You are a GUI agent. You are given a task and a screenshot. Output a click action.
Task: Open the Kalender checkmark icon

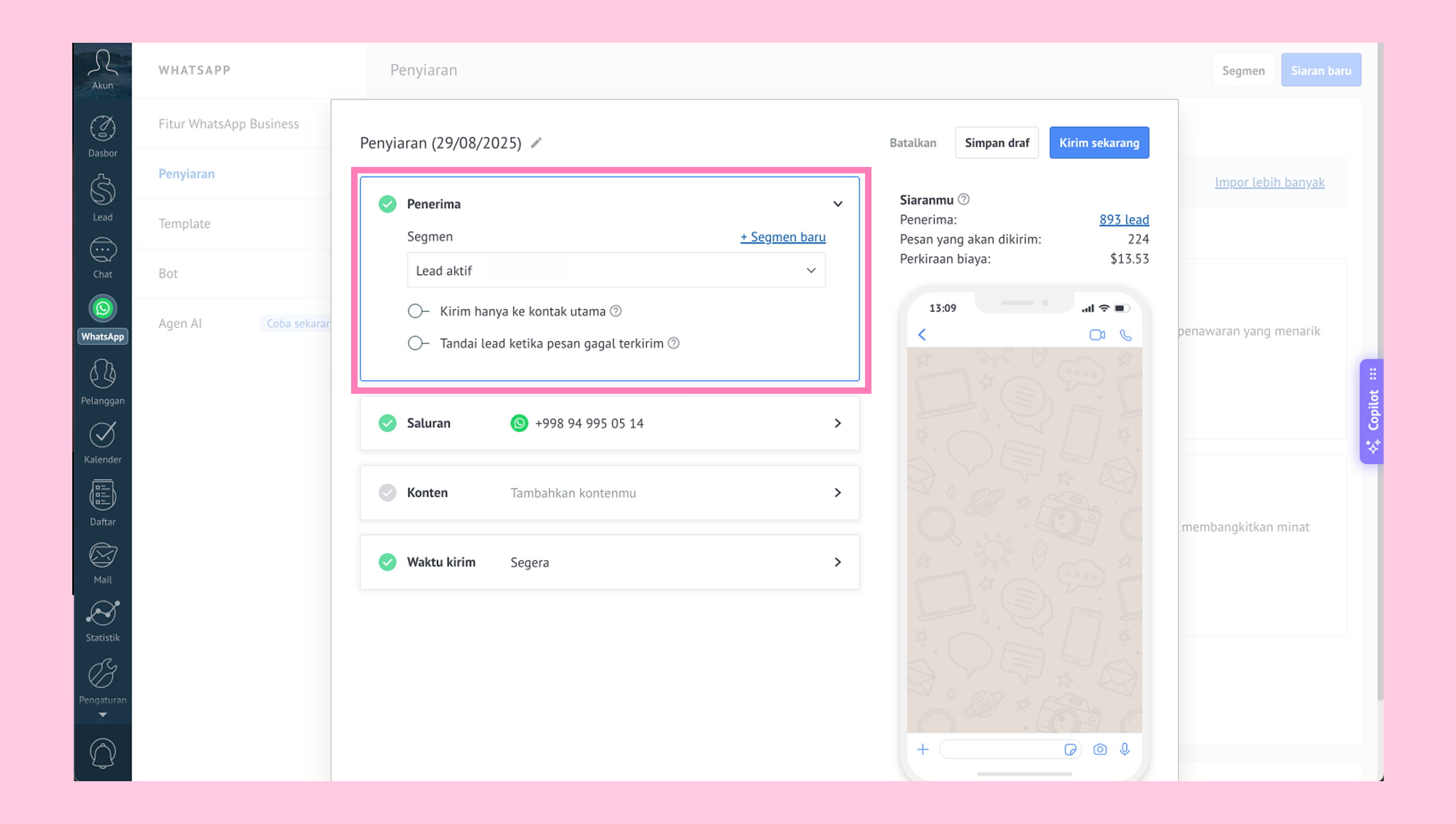[x=102, y=434]
